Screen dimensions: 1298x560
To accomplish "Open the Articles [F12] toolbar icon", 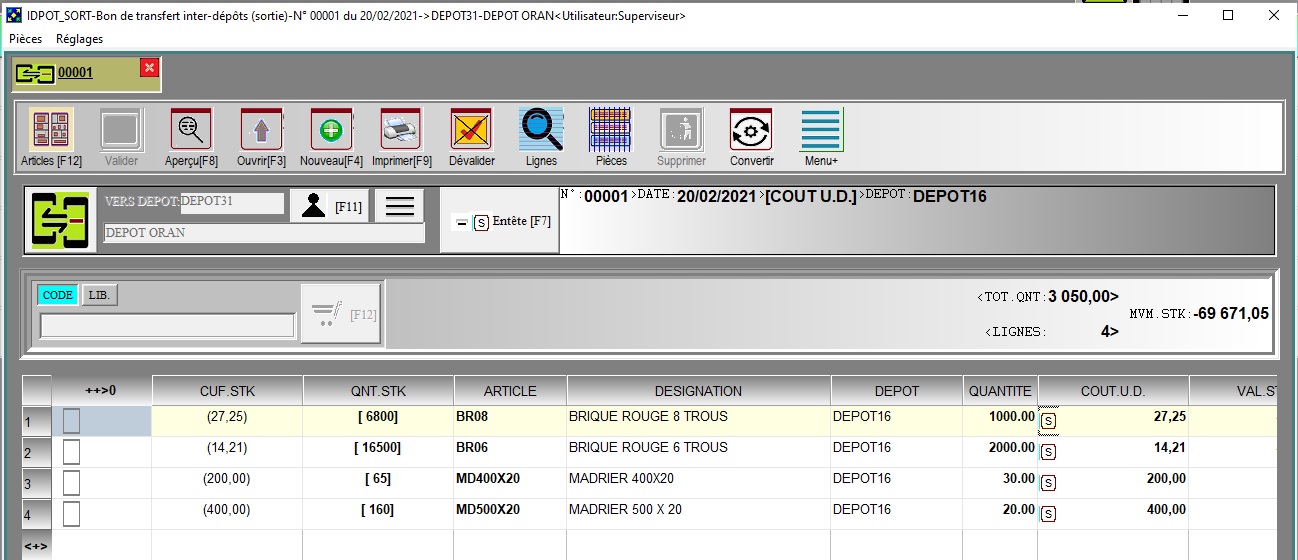I will 51,130.
